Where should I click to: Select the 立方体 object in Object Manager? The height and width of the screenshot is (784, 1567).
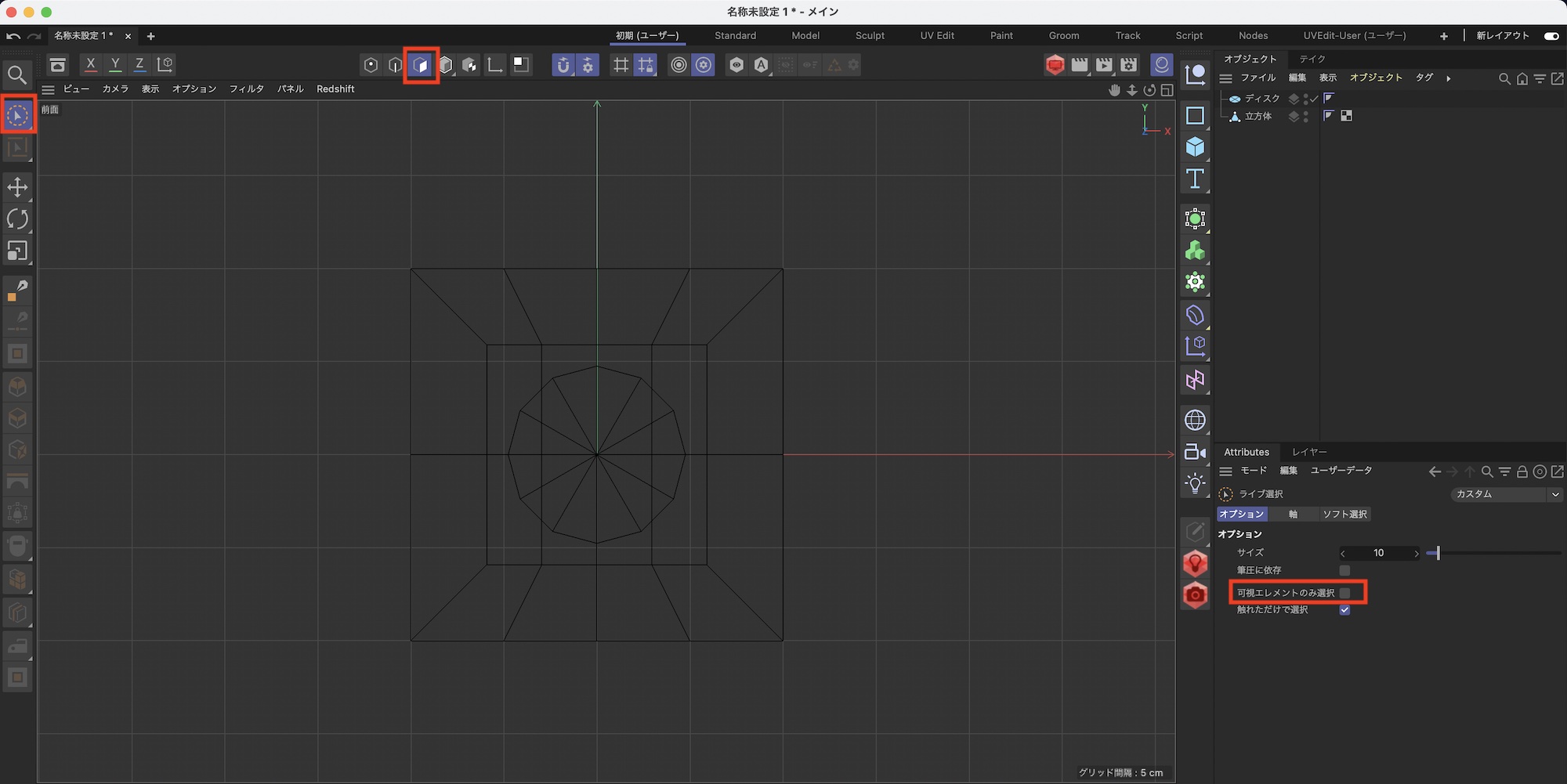[1258, 117]
